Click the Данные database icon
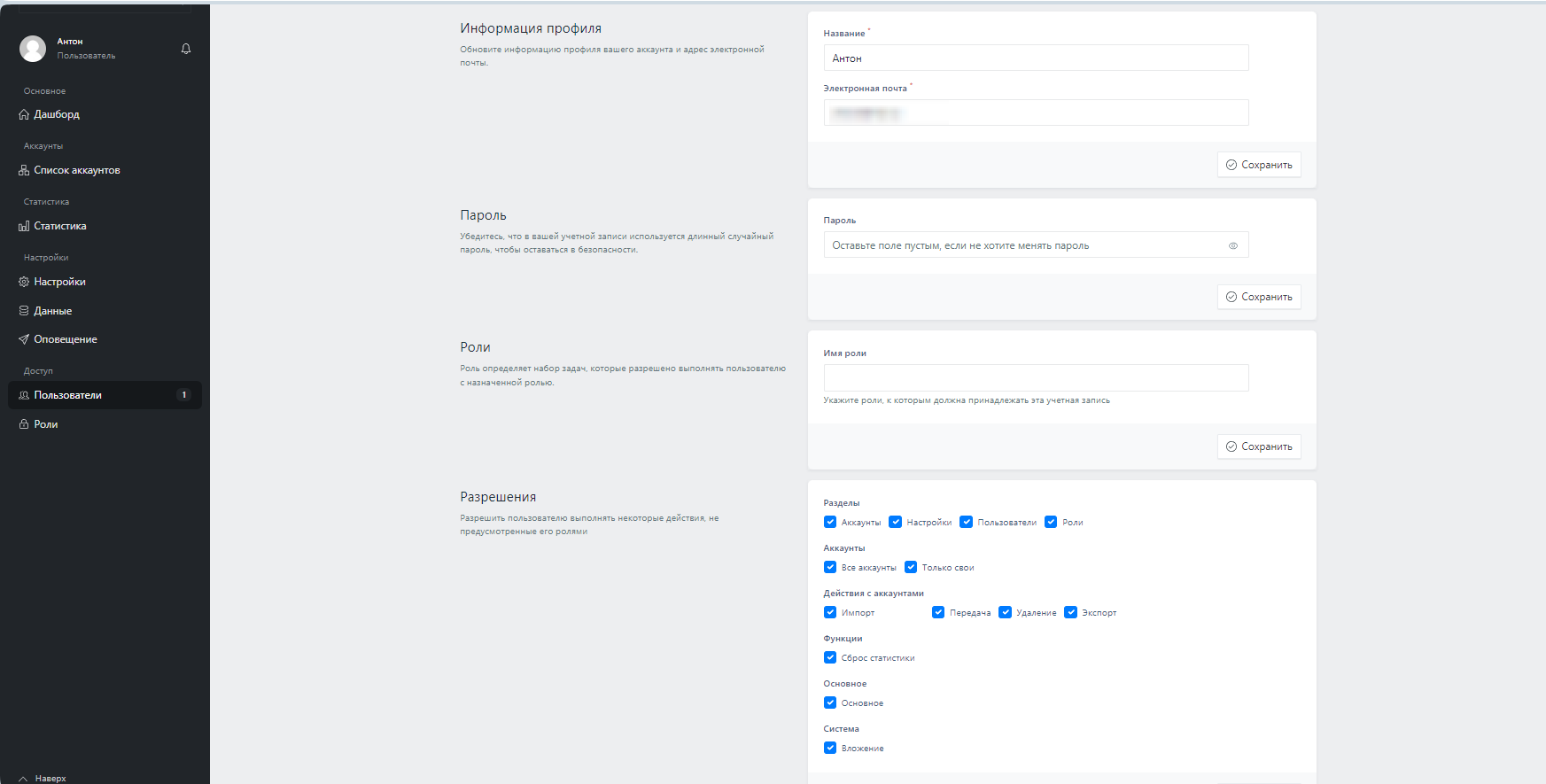Viewport: 1546px width, 784px height. 24,311
